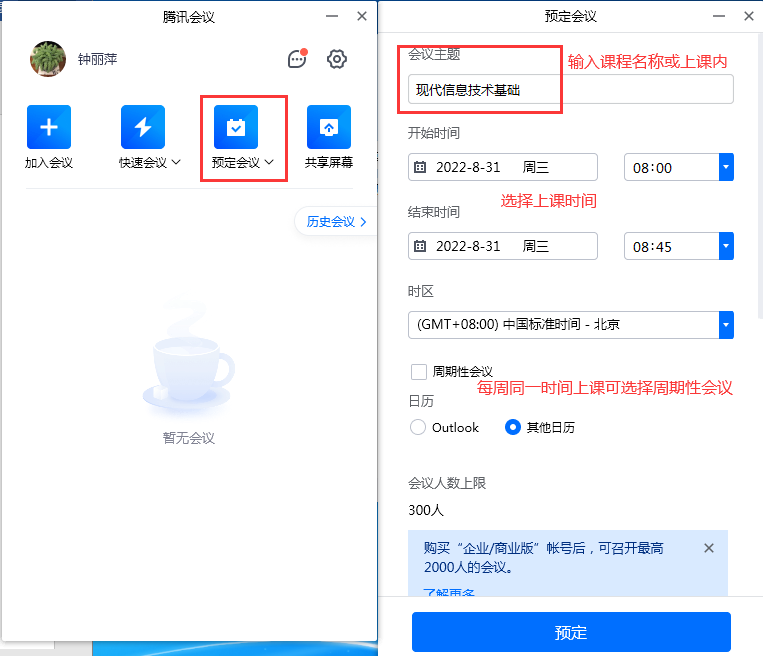Click the scrollbar in the 预定会议 window

coord(760,176)
